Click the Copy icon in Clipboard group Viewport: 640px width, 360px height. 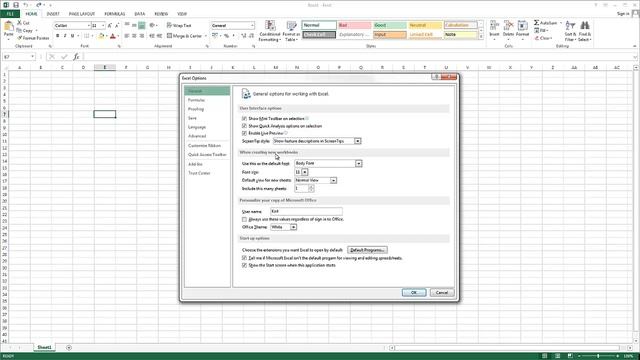tap(19, 31)
